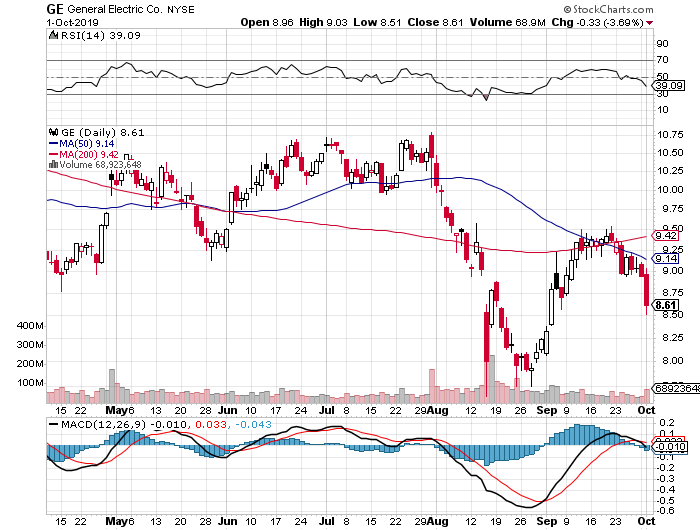The height and width of the screenshot is (530, 700).
Task: Click the -0.010 MACD axis value box
Action: [669, 447]
